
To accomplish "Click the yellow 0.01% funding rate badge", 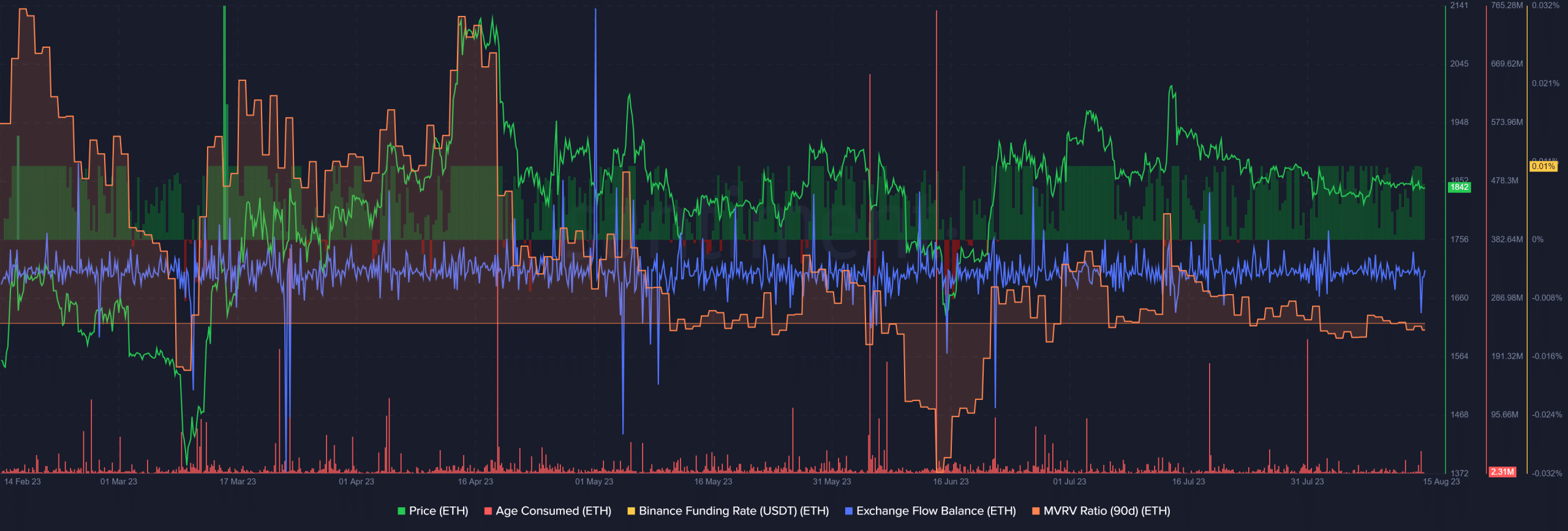I will tap(1543, 167).
